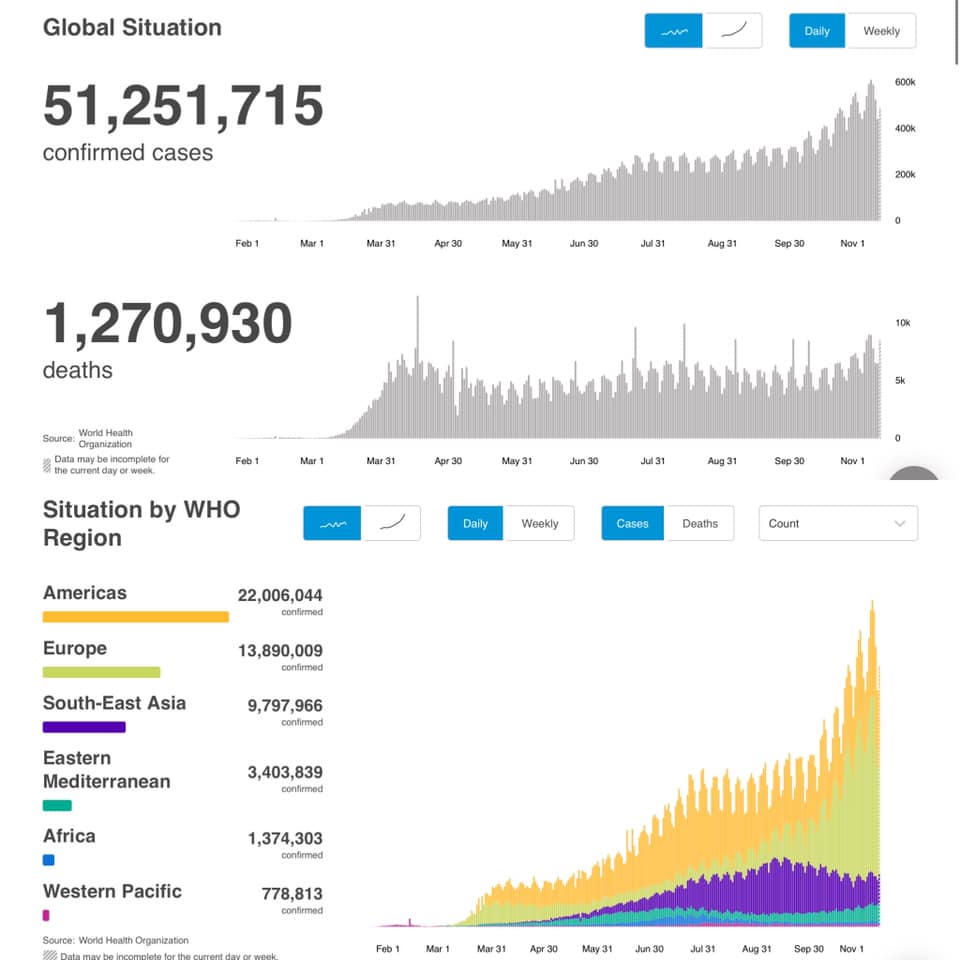
Task: Select Daily in the WHO Region section
Action: (476, 523)
